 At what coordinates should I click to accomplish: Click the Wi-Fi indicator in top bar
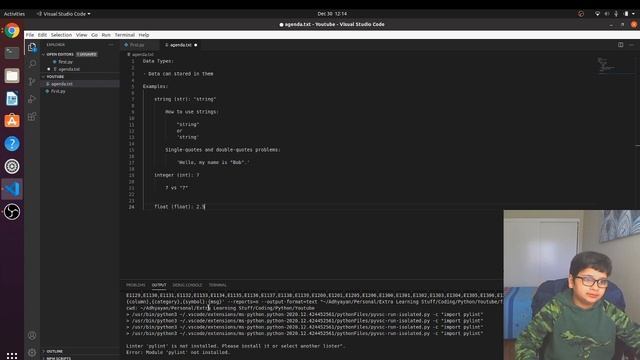pos(597,14)
